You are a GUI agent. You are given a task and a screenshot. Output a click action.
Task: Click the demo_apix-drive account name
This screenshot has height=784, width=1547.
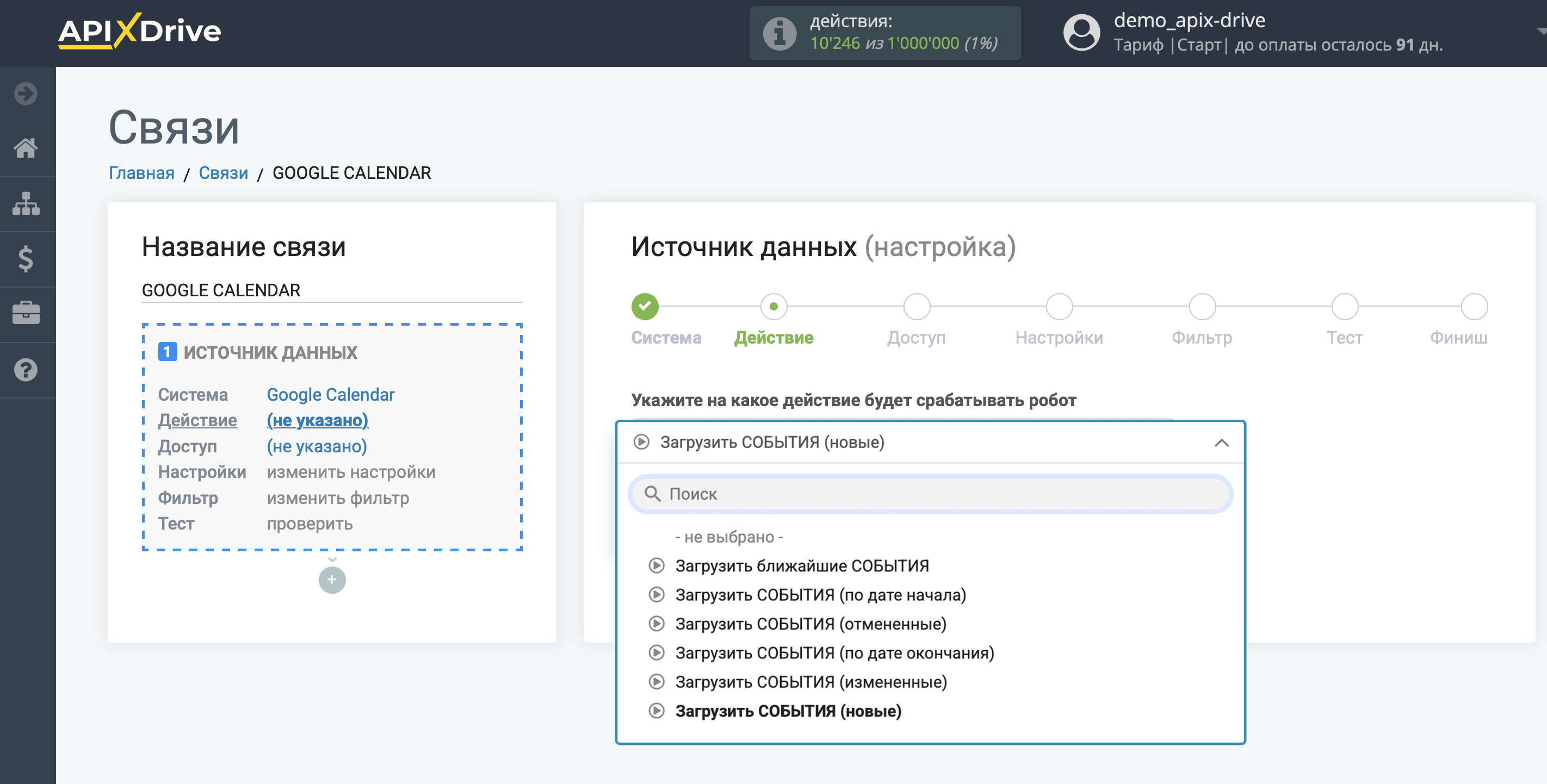point(1189,21)
